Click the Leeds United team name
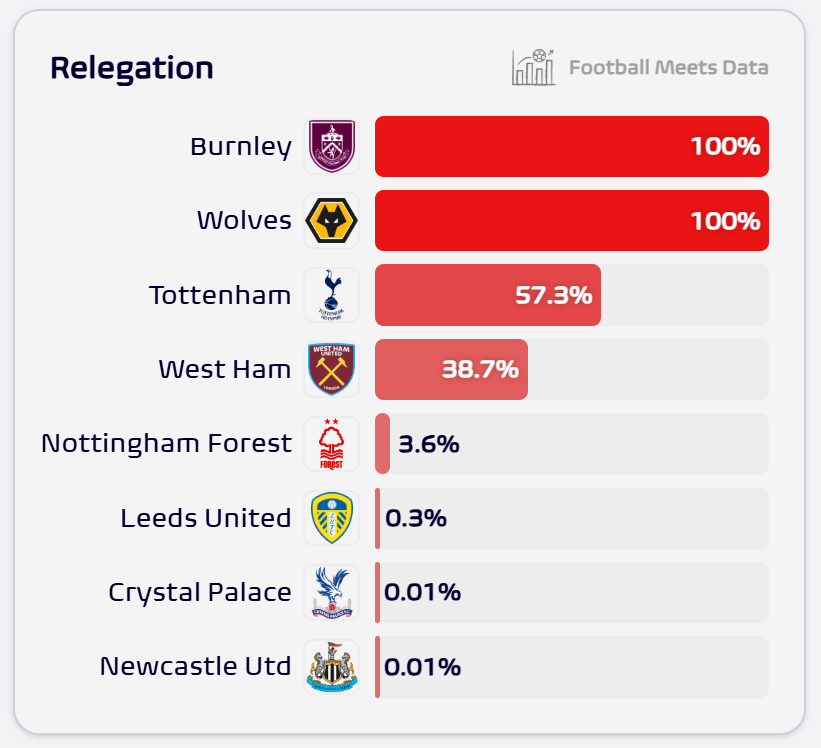821x748 pixels. point(206,518)
